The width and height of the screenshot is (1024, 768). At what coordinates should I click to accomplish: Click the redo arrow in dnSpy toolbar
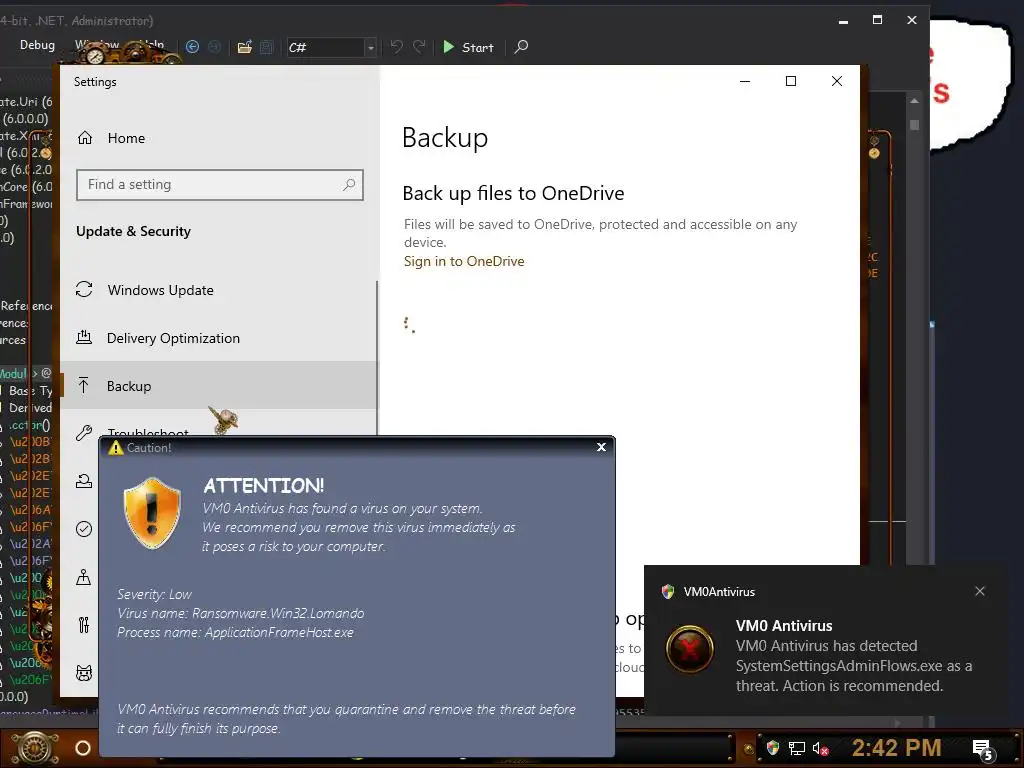pos(419,47)
